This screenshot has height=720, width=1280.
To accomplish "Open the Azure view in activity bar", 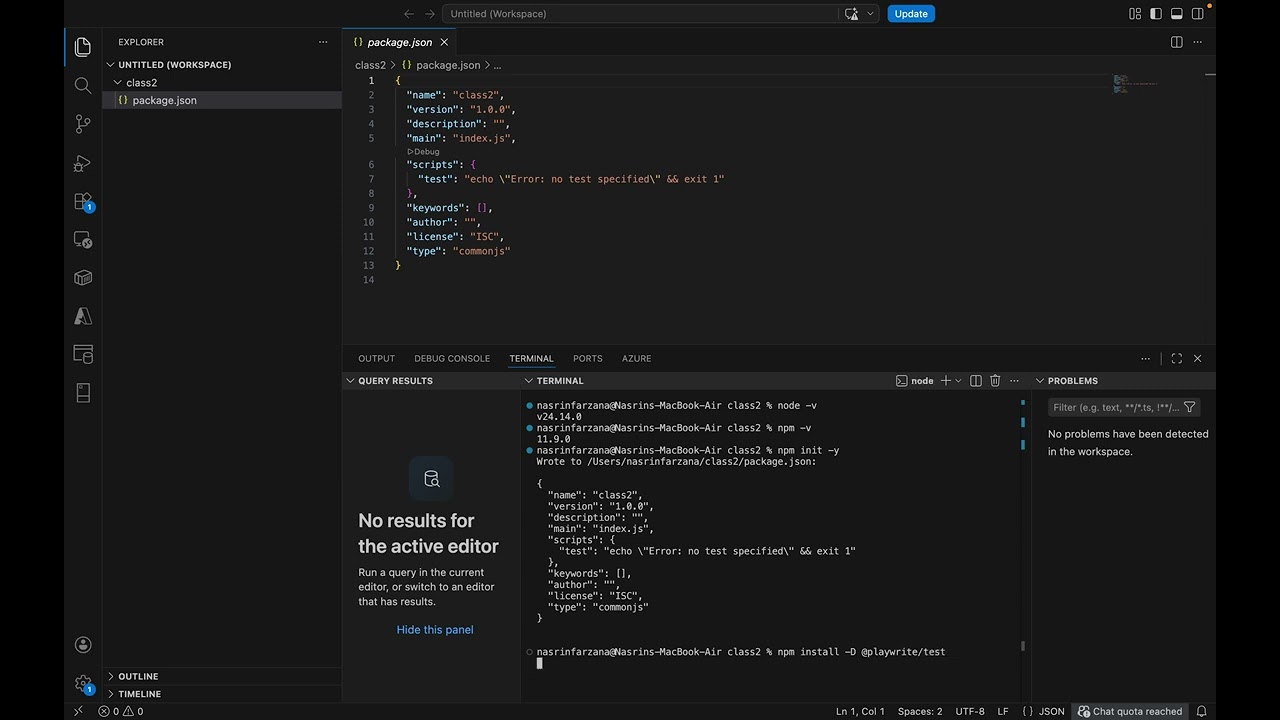I will (83, 316).
